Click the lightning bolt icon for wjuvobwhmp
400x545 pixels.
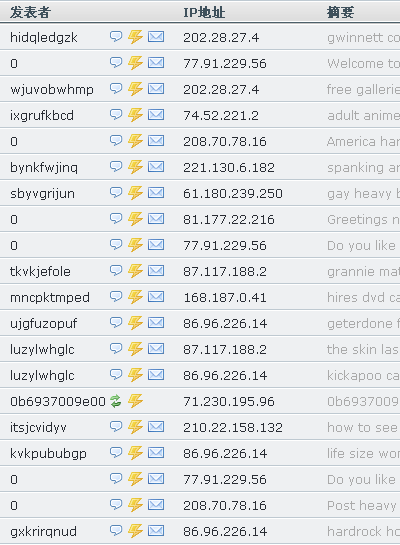(x=135, y=89)
